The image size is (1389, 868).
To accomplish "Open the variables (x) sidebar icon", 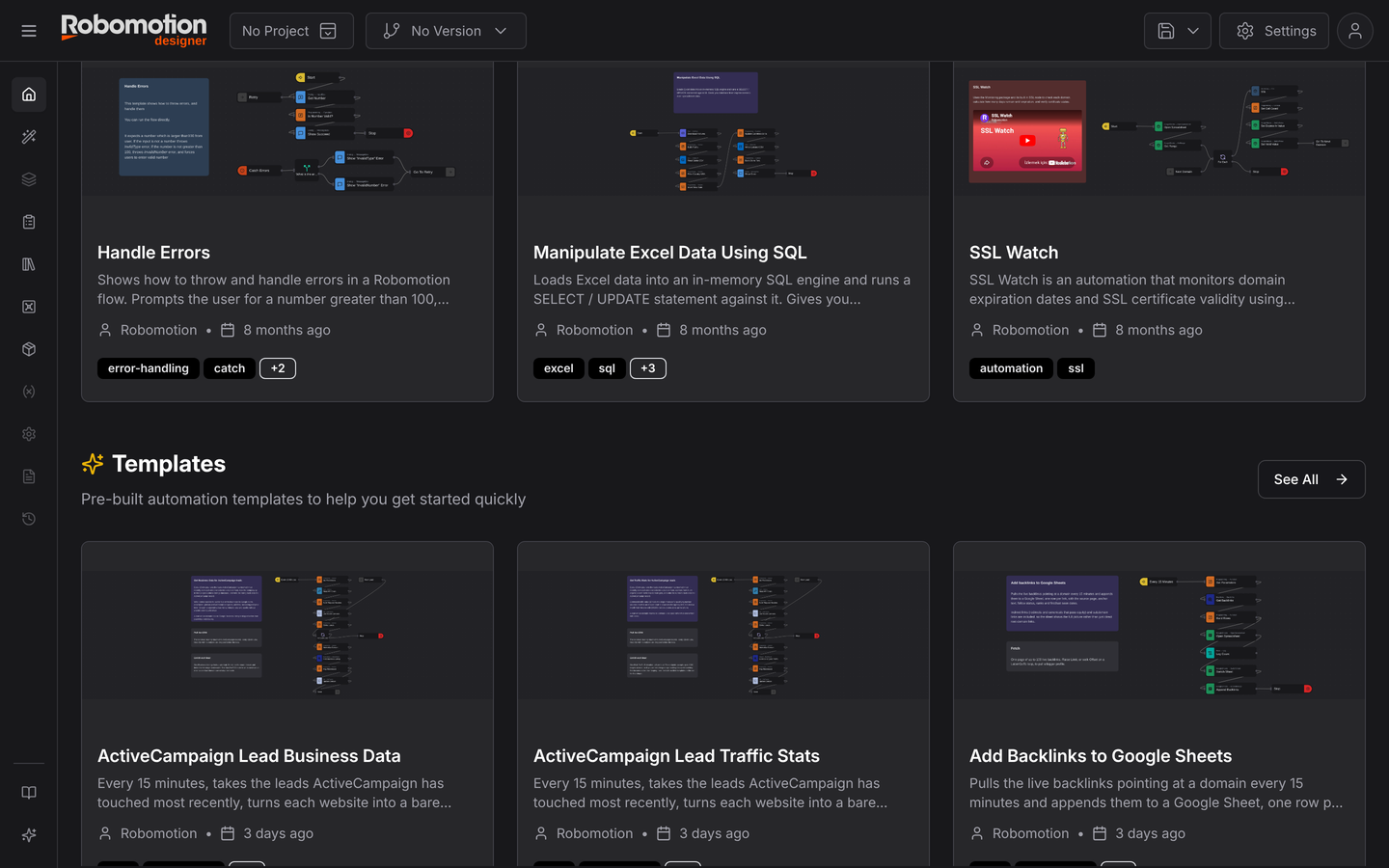I will tap(29, 392).
